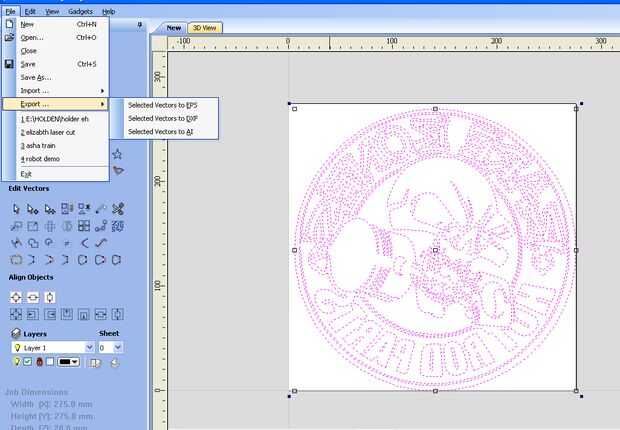Switch to the 3D View tab
Image resolution: width=620 pixels, height=430 pixels.
coord(204,28)
